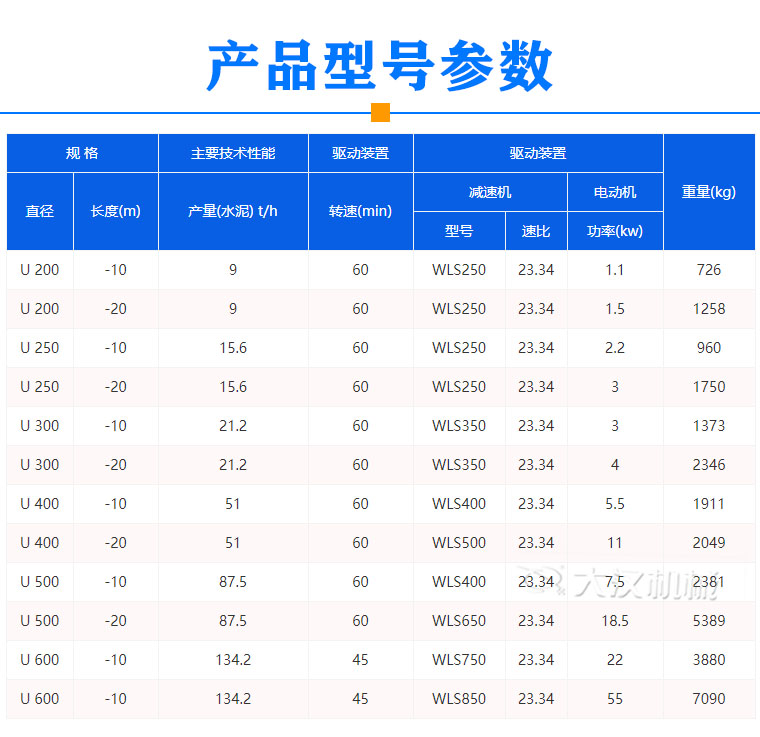
Task: Click the 产品型号参数 page title
Action: 380,67
